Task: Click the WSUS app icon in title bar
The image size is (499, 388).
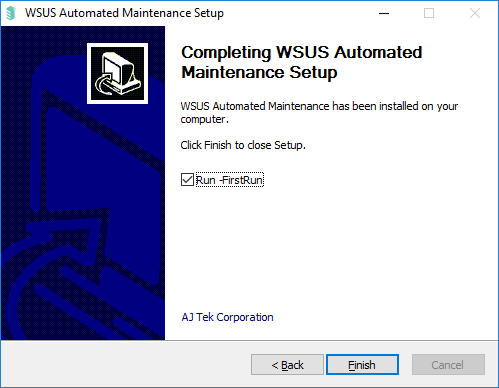Action: (11, 13)
